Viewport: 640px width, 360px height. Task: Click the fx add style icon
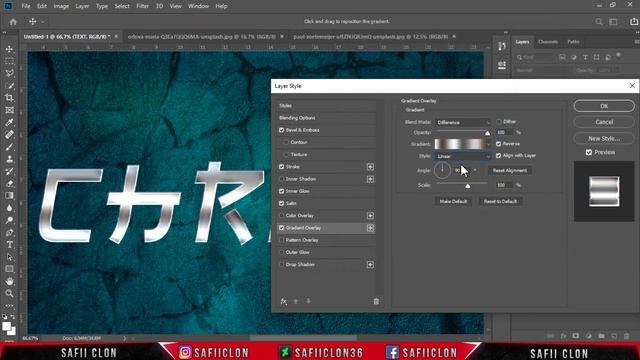click(283, 301)
